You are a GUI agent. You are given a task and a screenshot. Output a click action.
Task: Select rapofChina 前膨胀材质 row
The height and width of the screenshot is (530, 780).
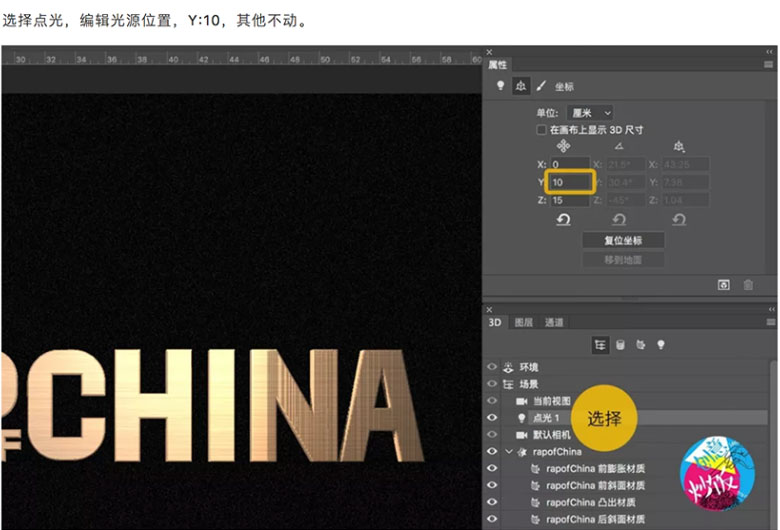pyautogui.click(x=634, y=469)
